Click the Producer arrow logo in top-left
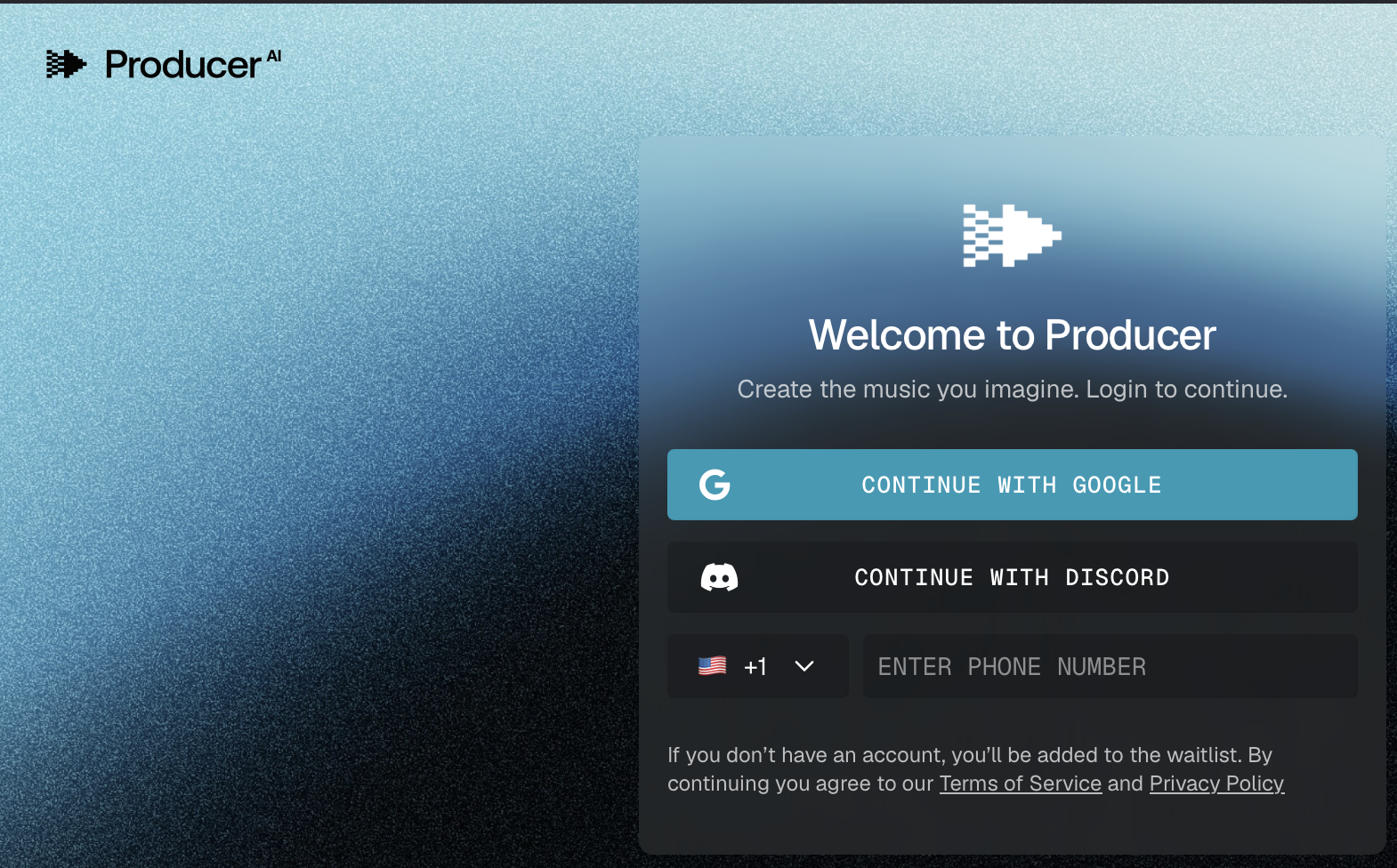Image resolution: width=1397 pixels, height=868 pixels. coord(66,64)
